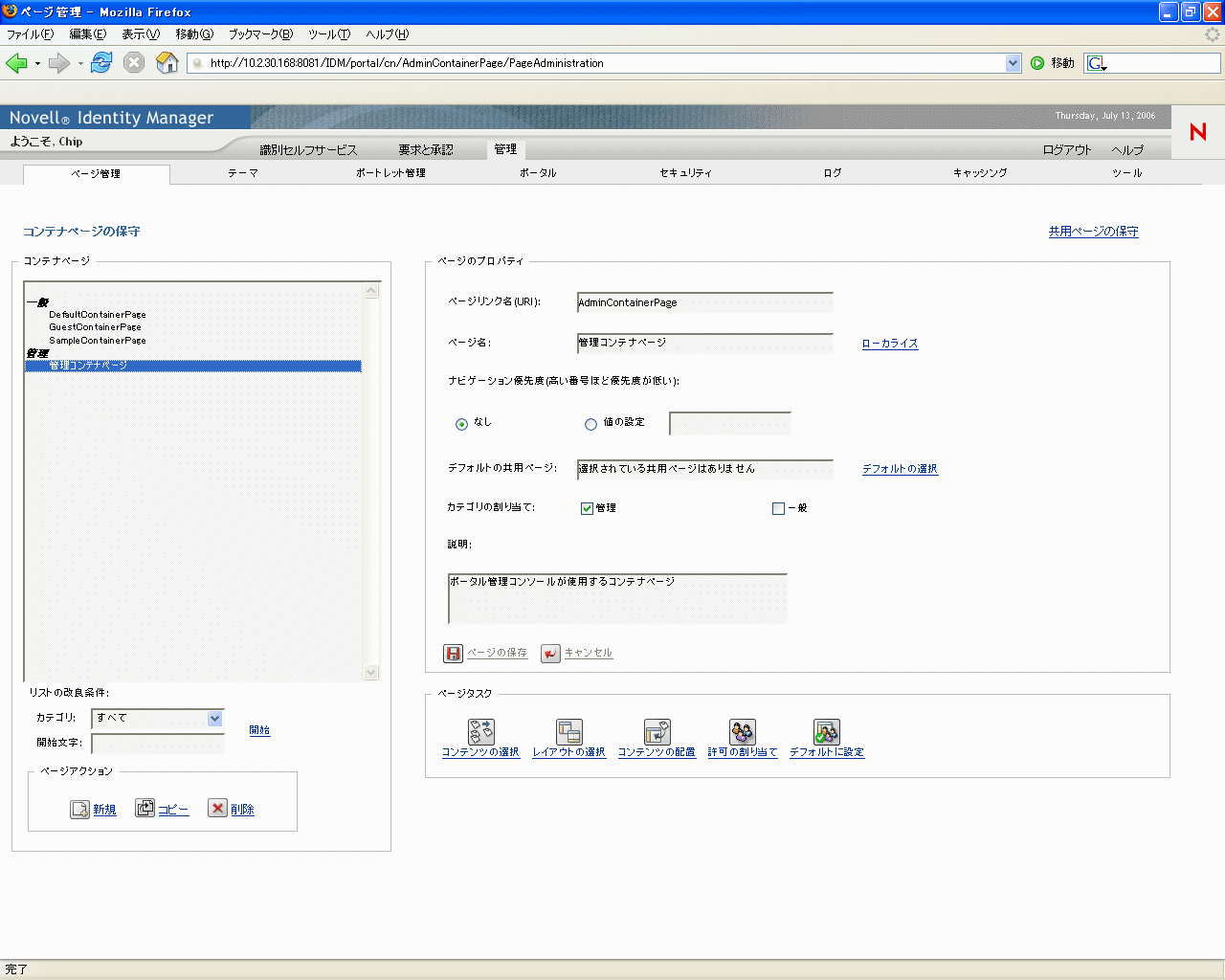Uncheck the 管理 category checkbox
This screenshot has width=1225, height=980.
587,508
